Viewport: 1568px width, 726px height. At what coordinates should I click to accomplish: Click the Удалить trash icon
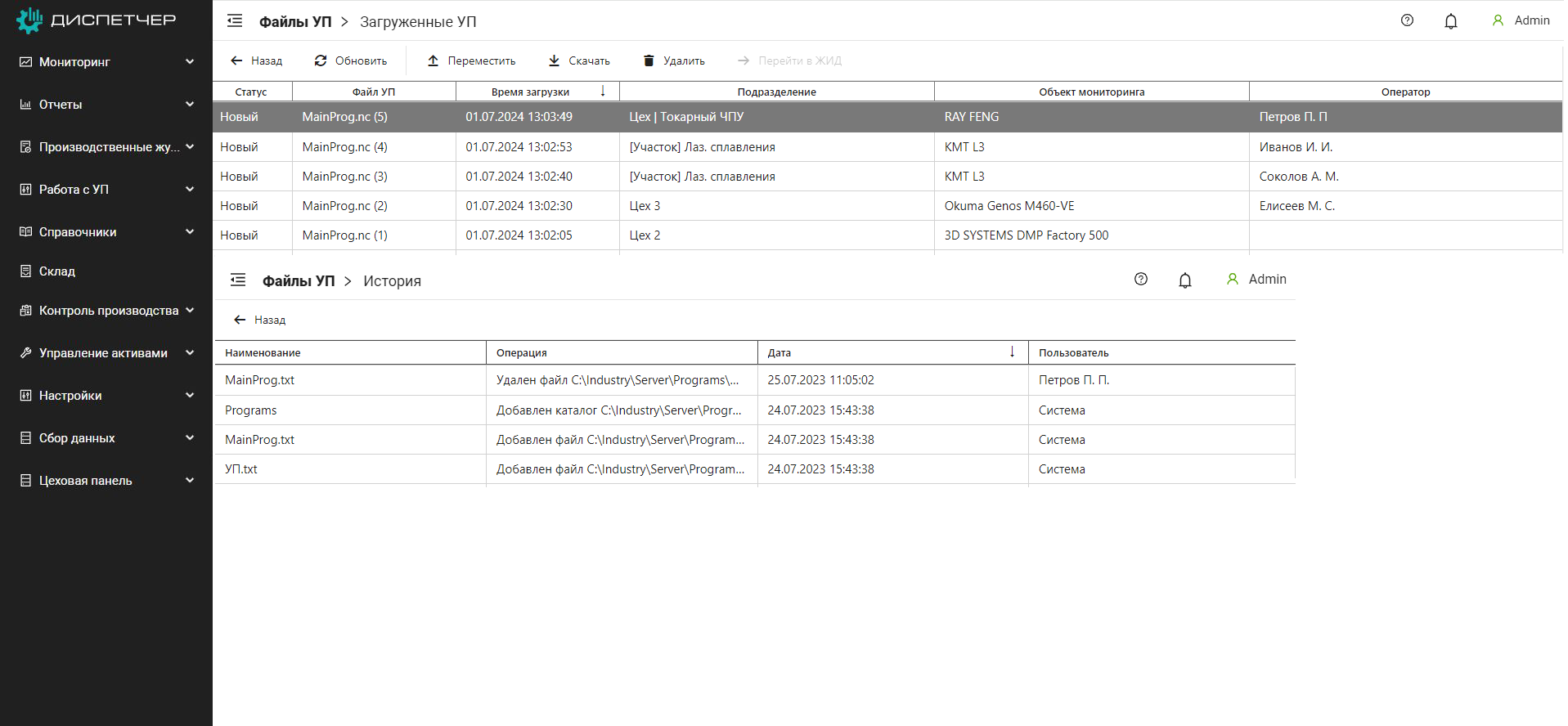[x=649, y=60]
